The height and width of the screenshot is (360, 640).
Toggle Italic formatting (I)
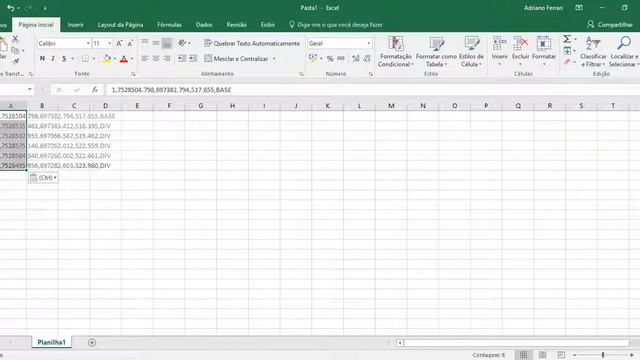point(53,59)
